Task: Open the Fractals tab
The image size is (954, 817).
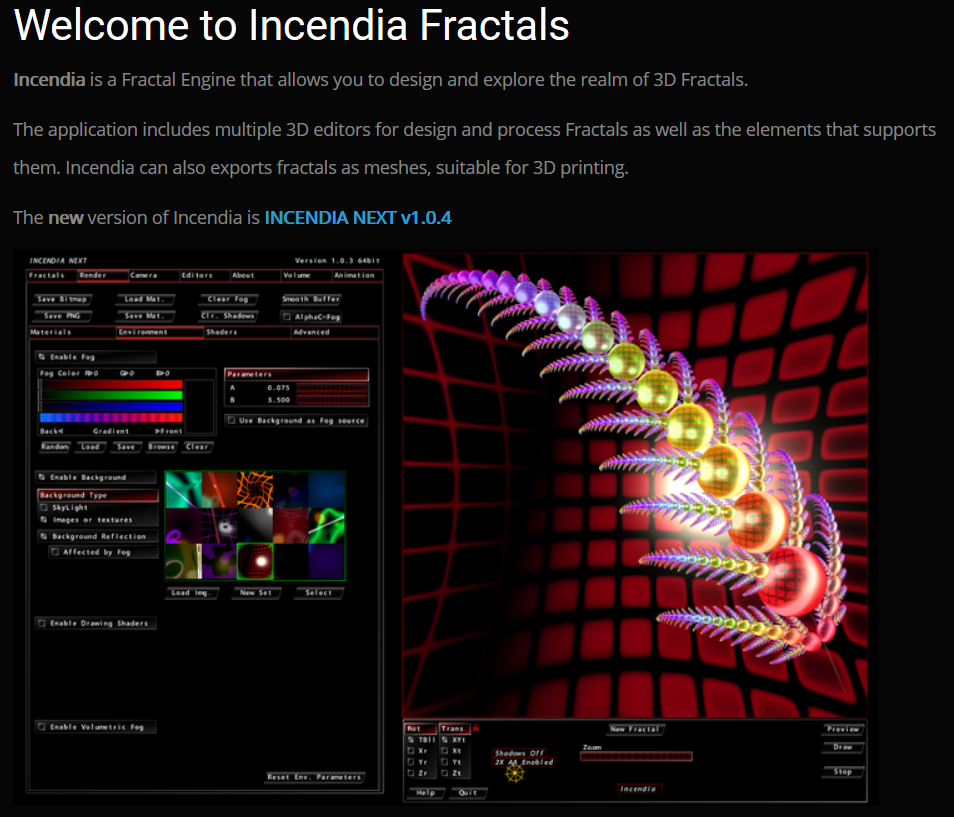Action: [x=52, y=276]
